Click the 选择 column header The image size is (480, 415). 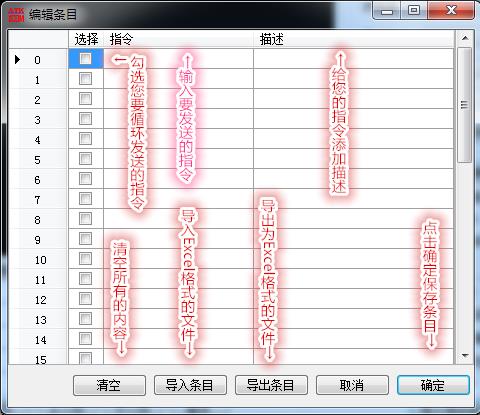point(86,39)
